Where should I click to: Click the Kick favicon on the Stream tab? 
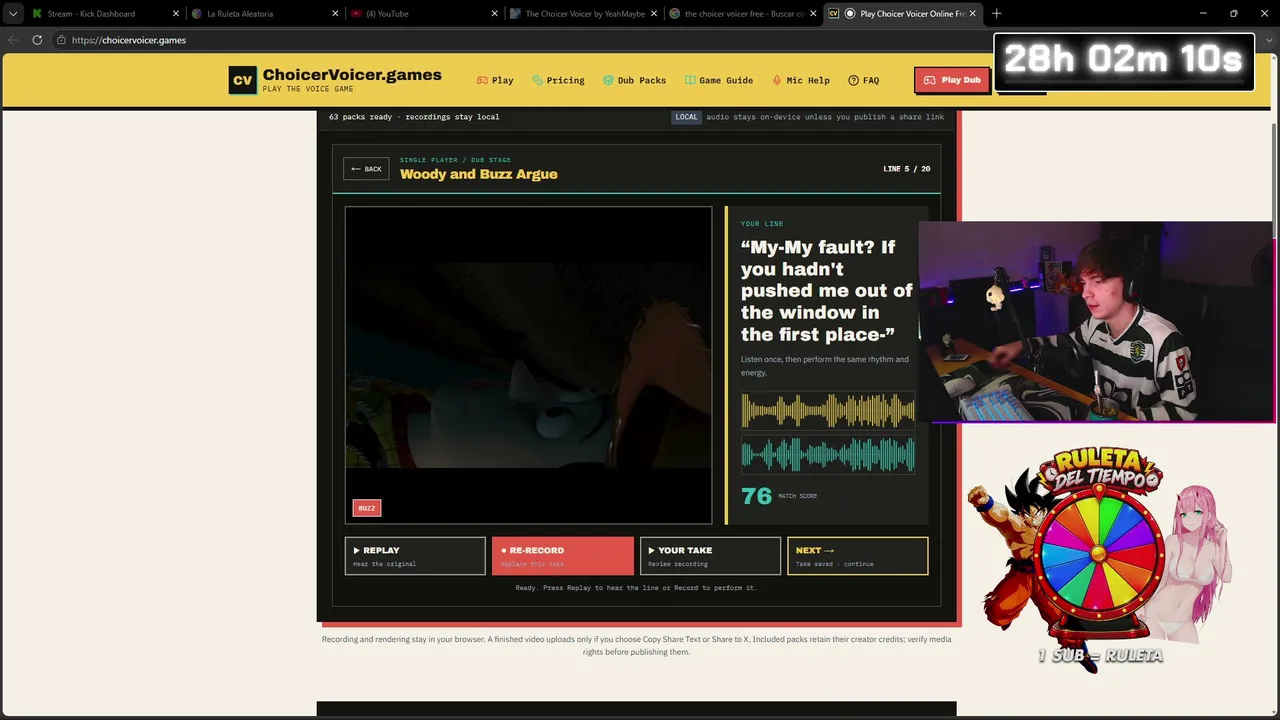coord(37,14)
